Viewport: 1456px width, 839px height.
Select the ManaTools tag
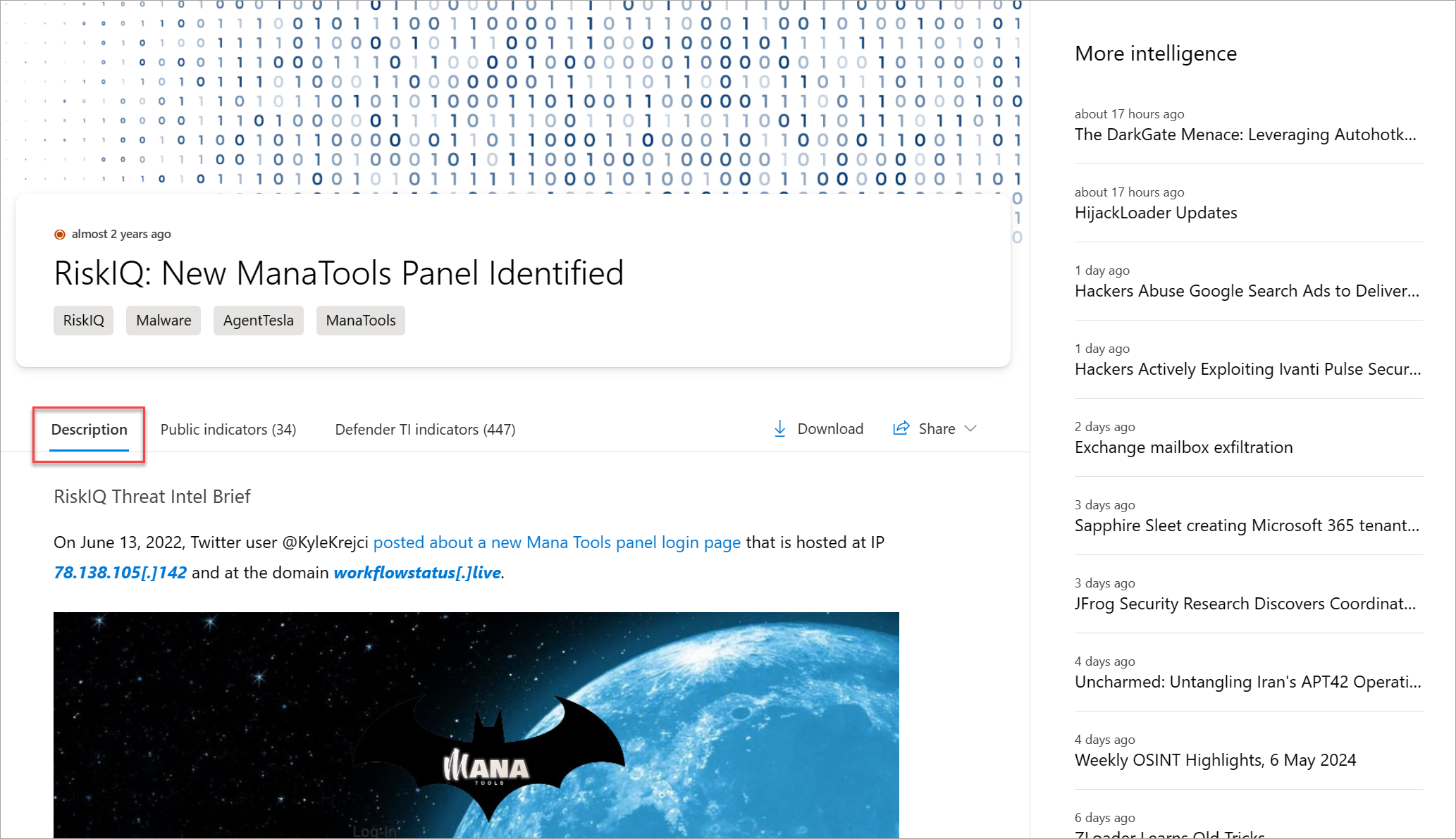tap(360, 321)
